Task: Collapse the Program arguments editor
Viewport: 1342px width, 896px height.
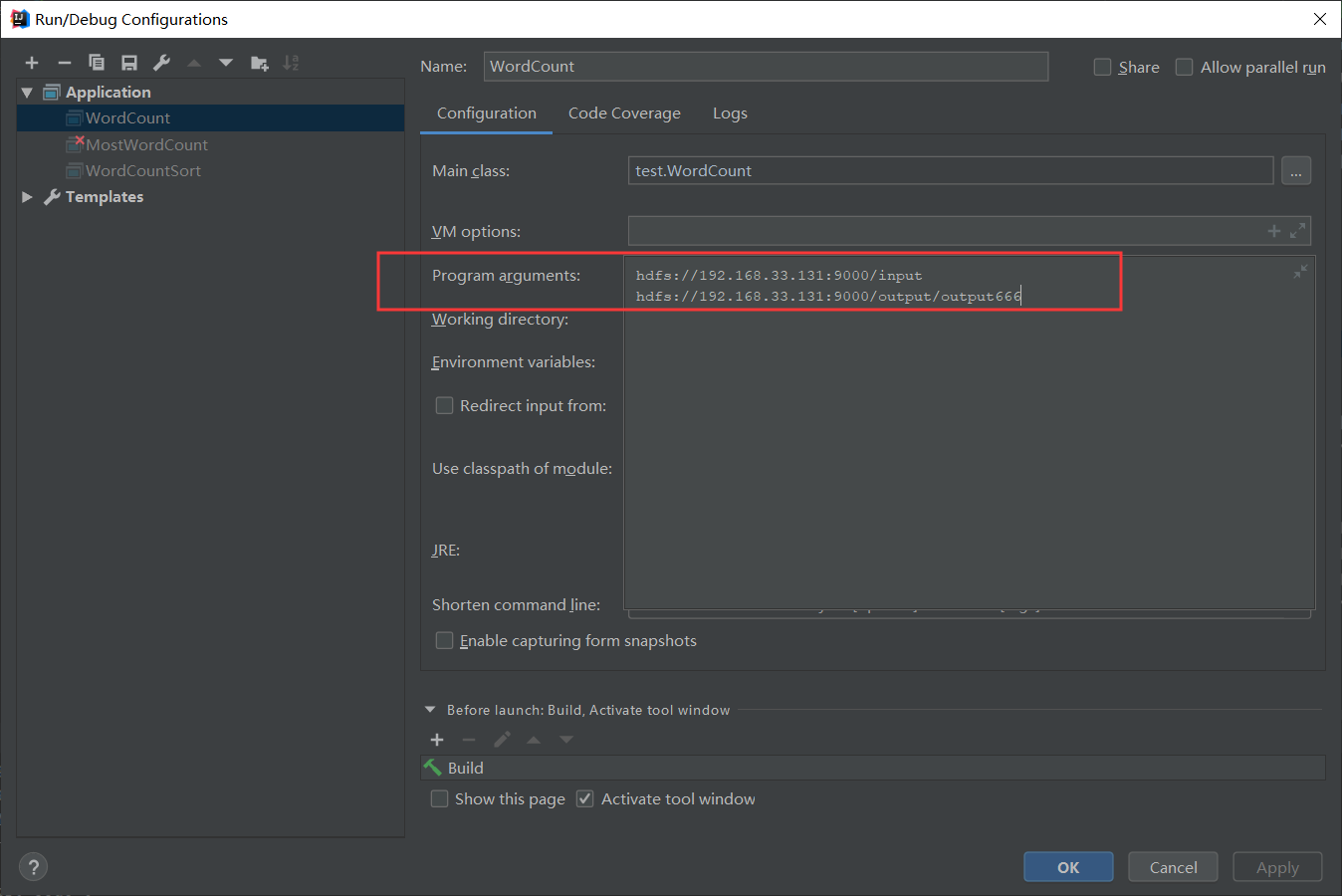Action: pos(1300,271)
